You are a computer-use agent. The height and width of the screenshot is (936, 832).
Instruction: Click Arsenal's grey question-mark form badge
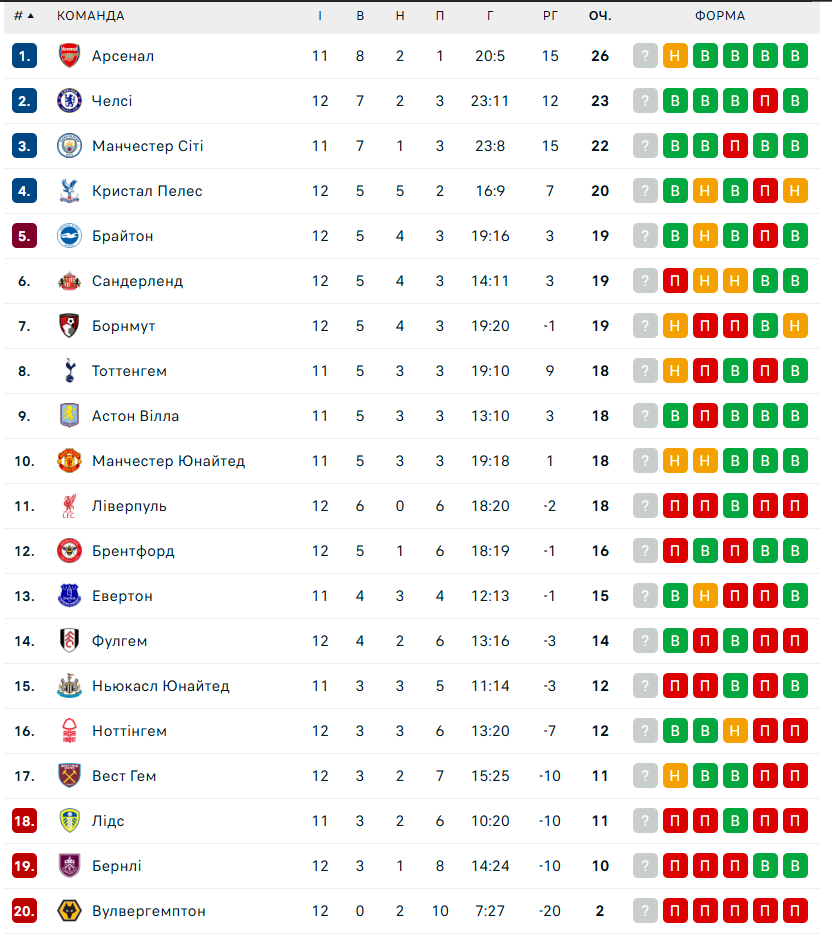[645, 56]
